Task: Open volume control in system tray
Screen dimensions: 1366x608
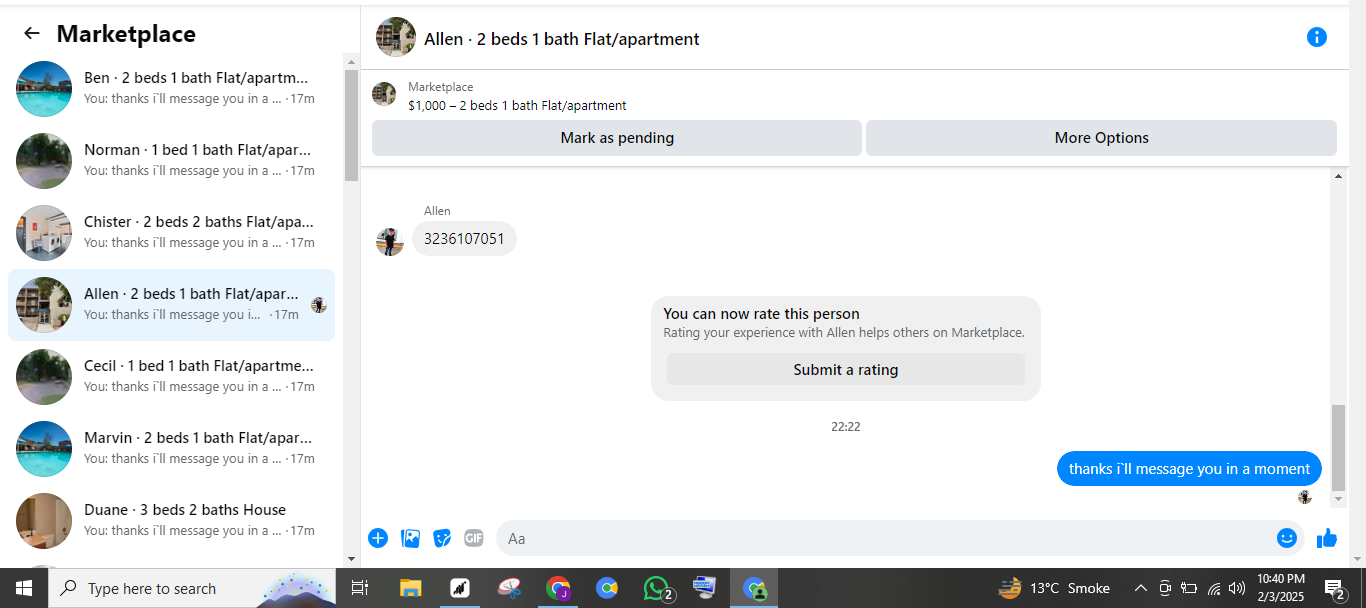Action: [1237, 588]
